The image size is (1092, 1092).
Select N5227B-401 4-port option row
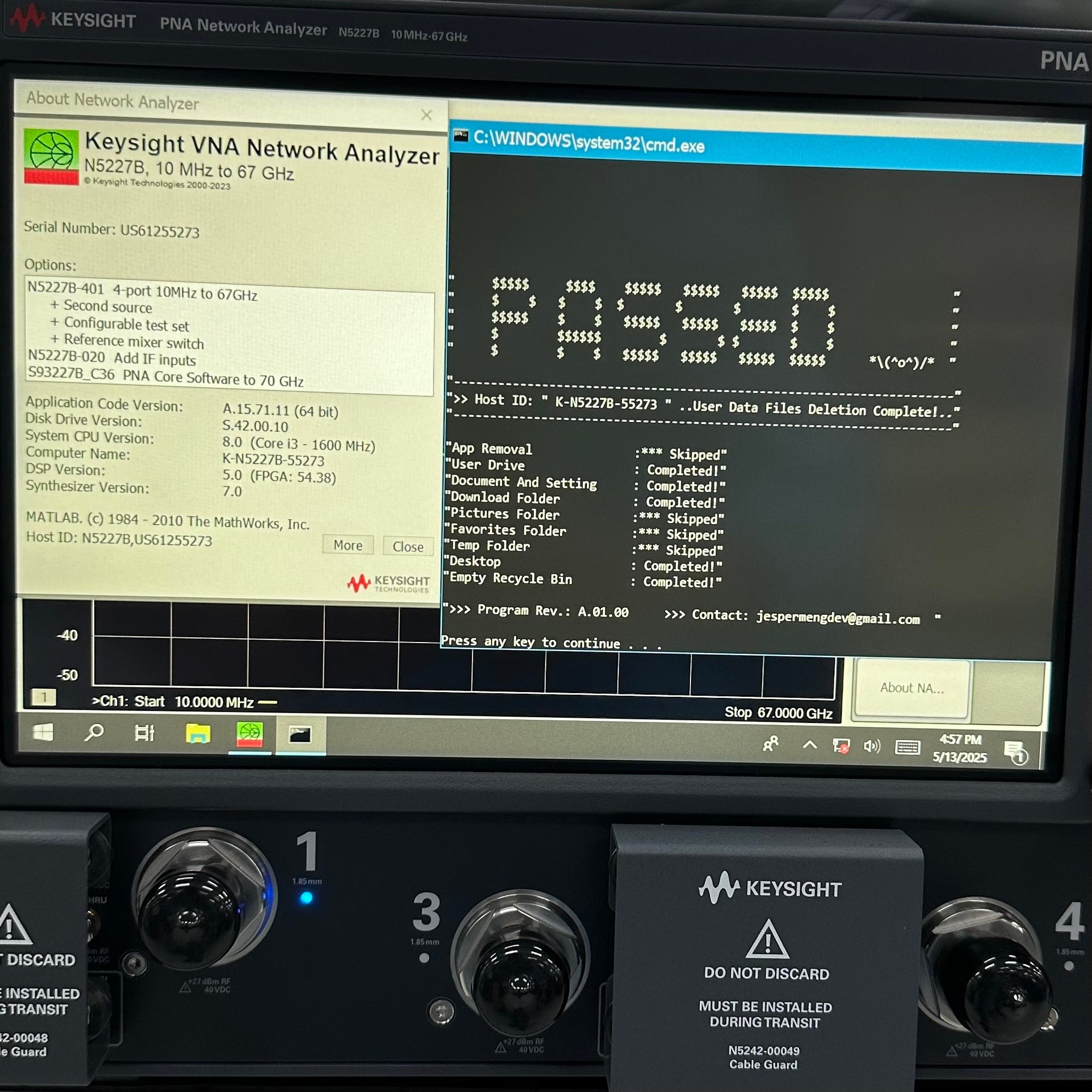[x=142, y=291]
